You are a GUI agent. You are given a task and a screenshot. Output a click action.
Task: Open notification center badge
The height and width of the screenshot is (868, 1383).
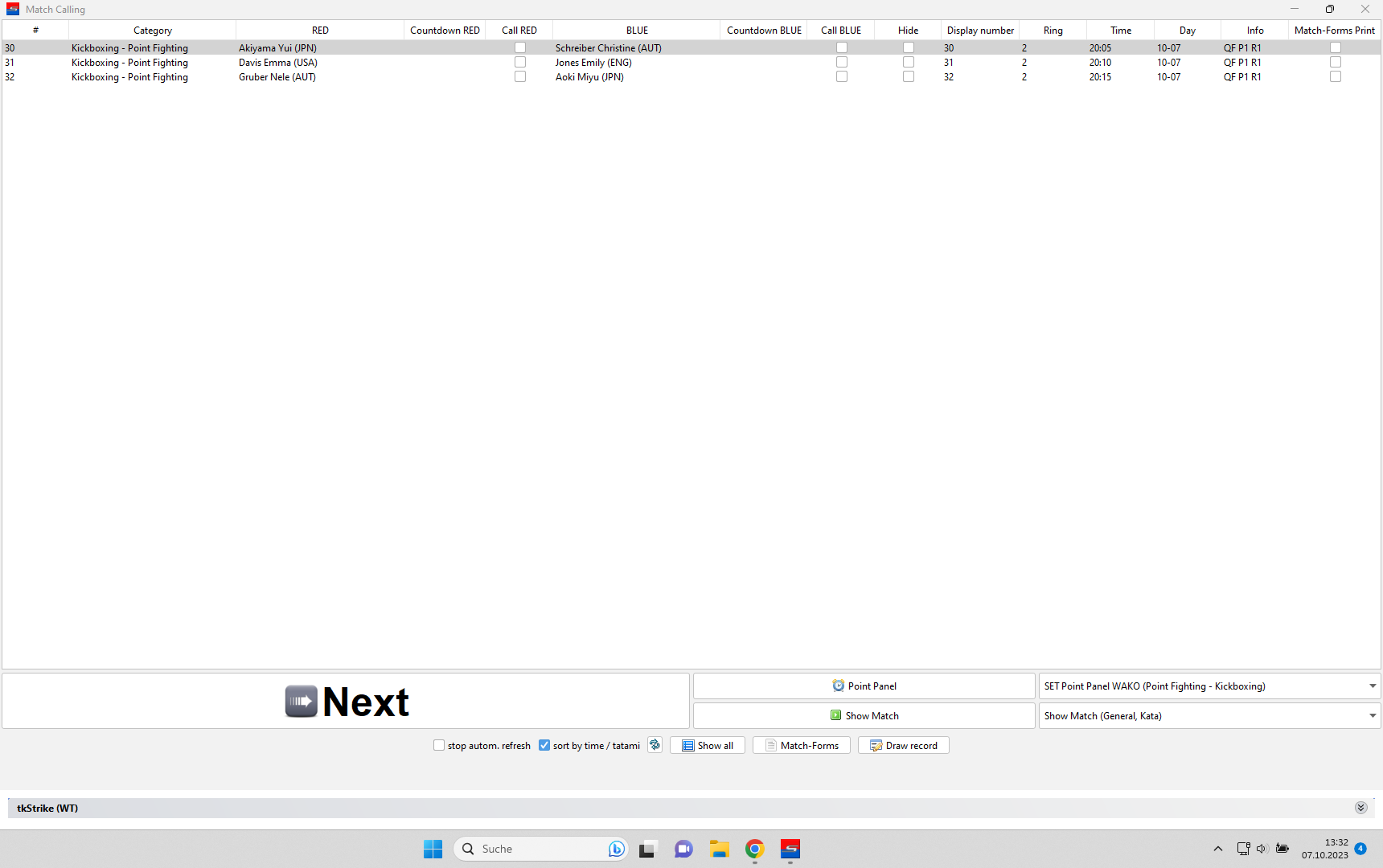1360,849
